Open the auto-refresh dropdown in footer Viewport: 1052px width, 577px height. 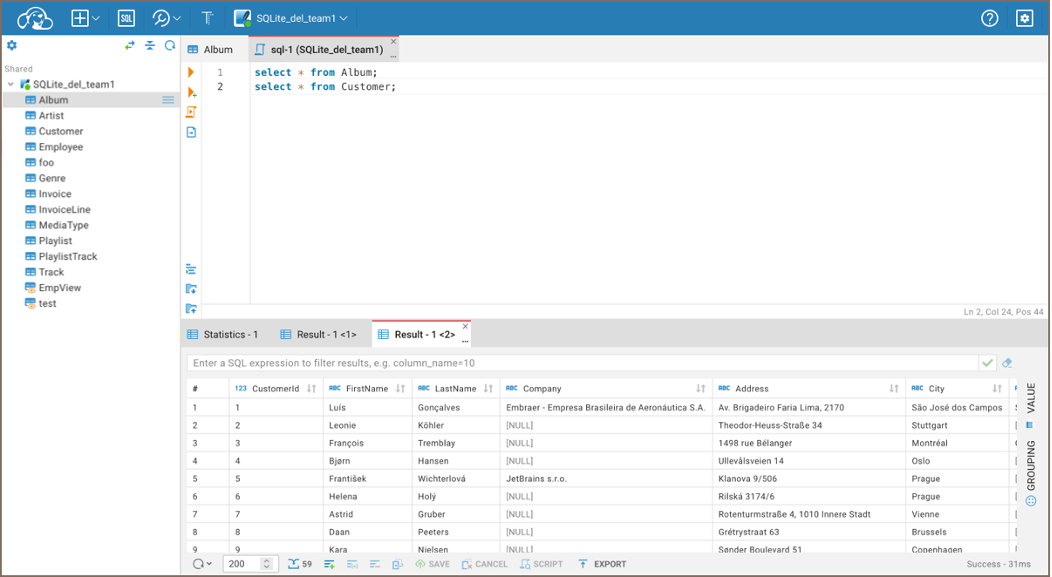point(202,564)
